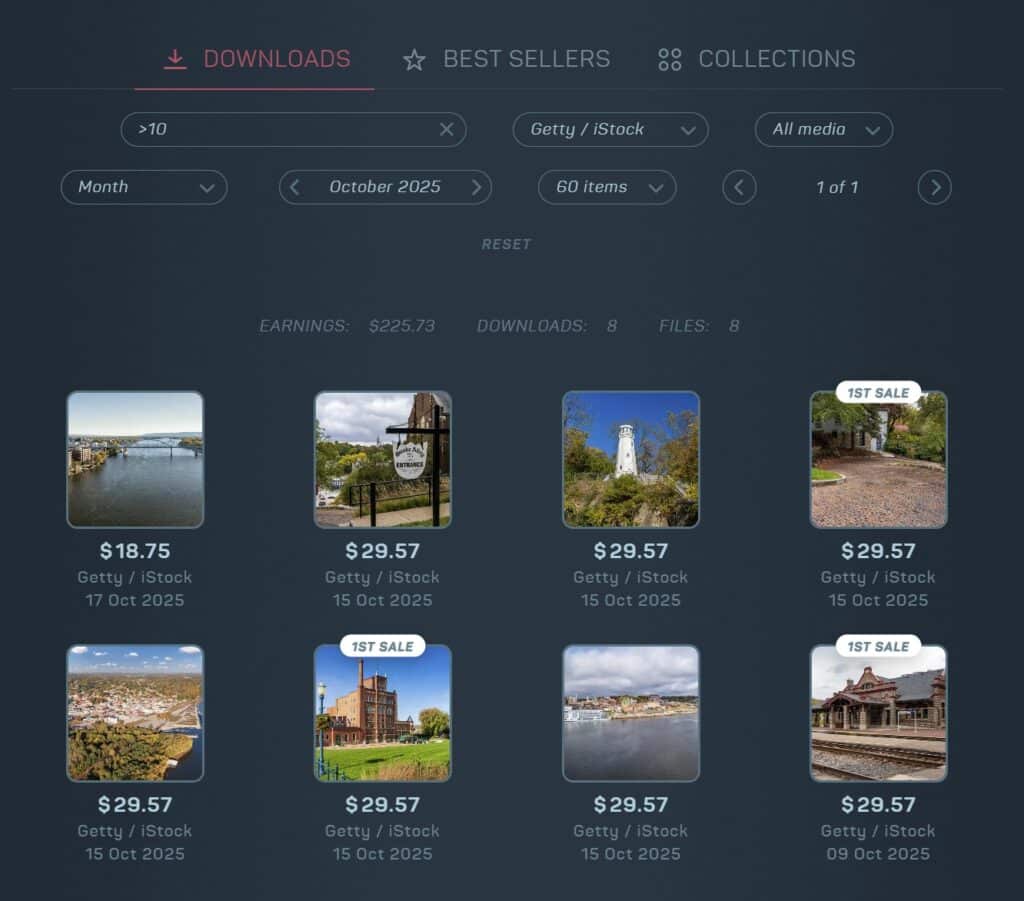Open the Getty / iStock agency dropdown

pos(609,129)
